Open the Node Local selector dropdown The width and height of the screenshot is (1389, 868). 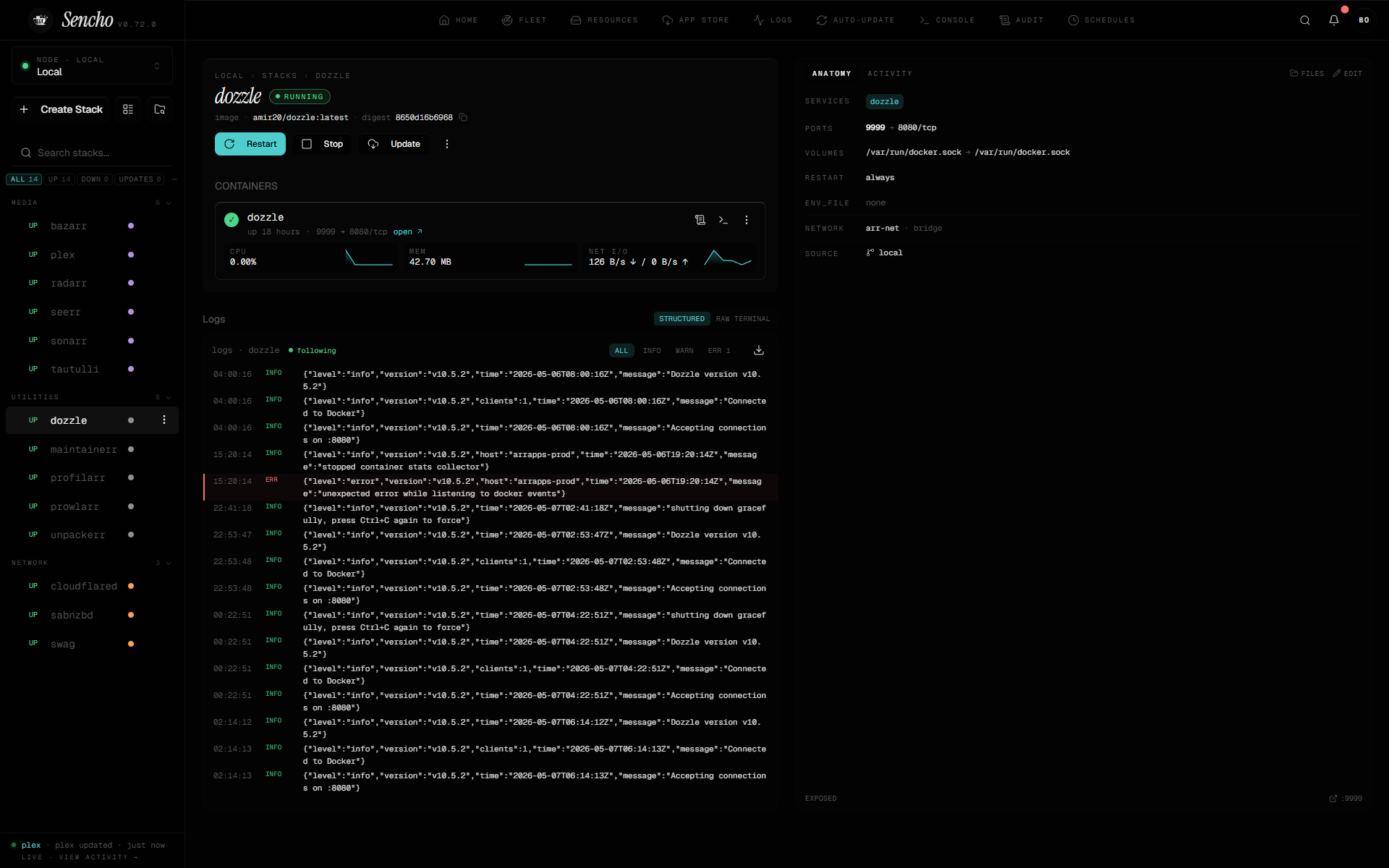pyautogui.click(x=92, y=66)
